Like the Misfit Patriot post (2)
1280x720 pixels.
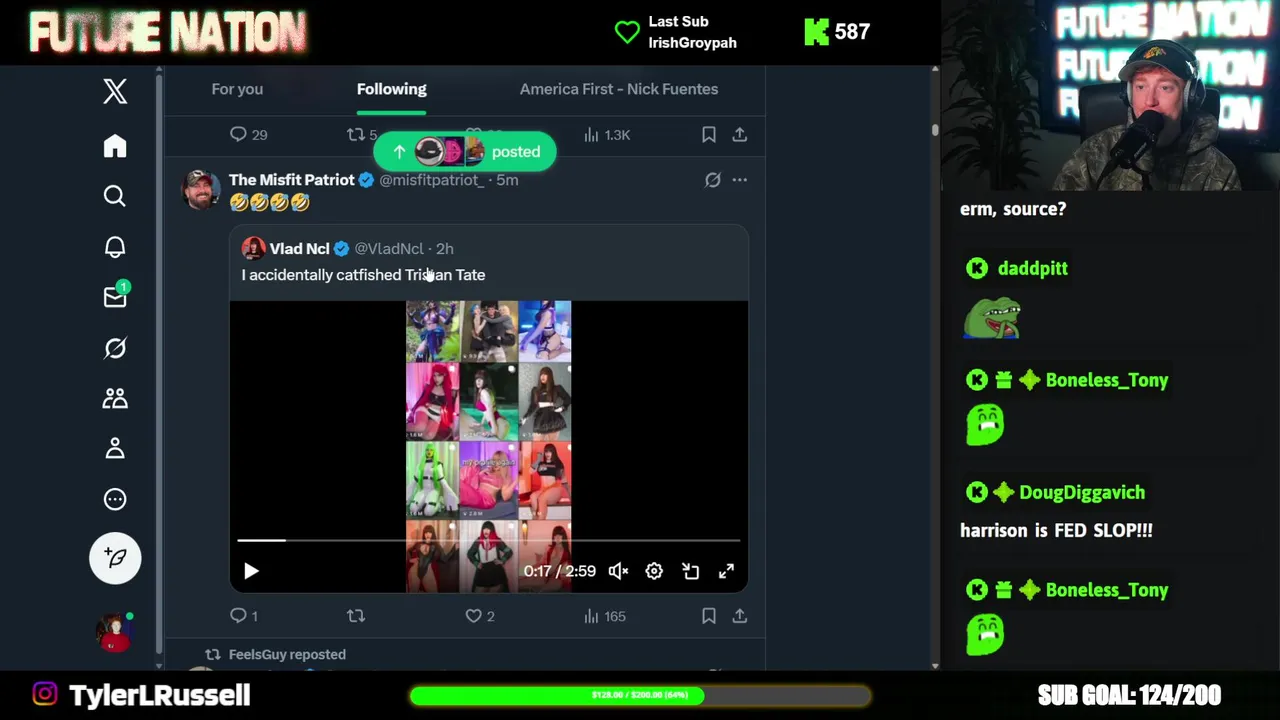(x=480, y=616)
